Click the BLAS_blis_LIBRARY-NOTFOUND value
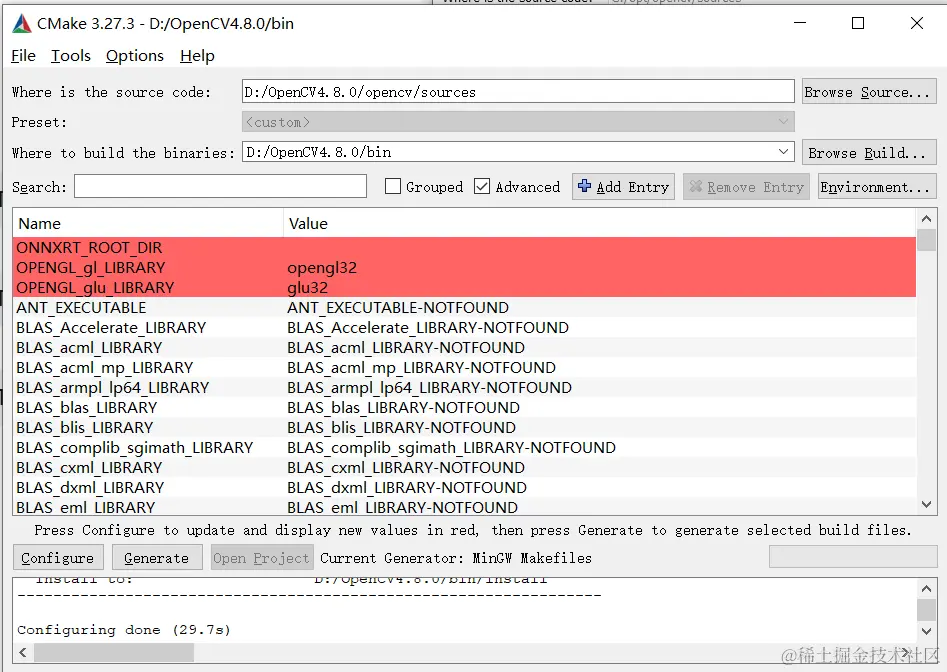Screen dimensions: 947x672 coord(402,427)
